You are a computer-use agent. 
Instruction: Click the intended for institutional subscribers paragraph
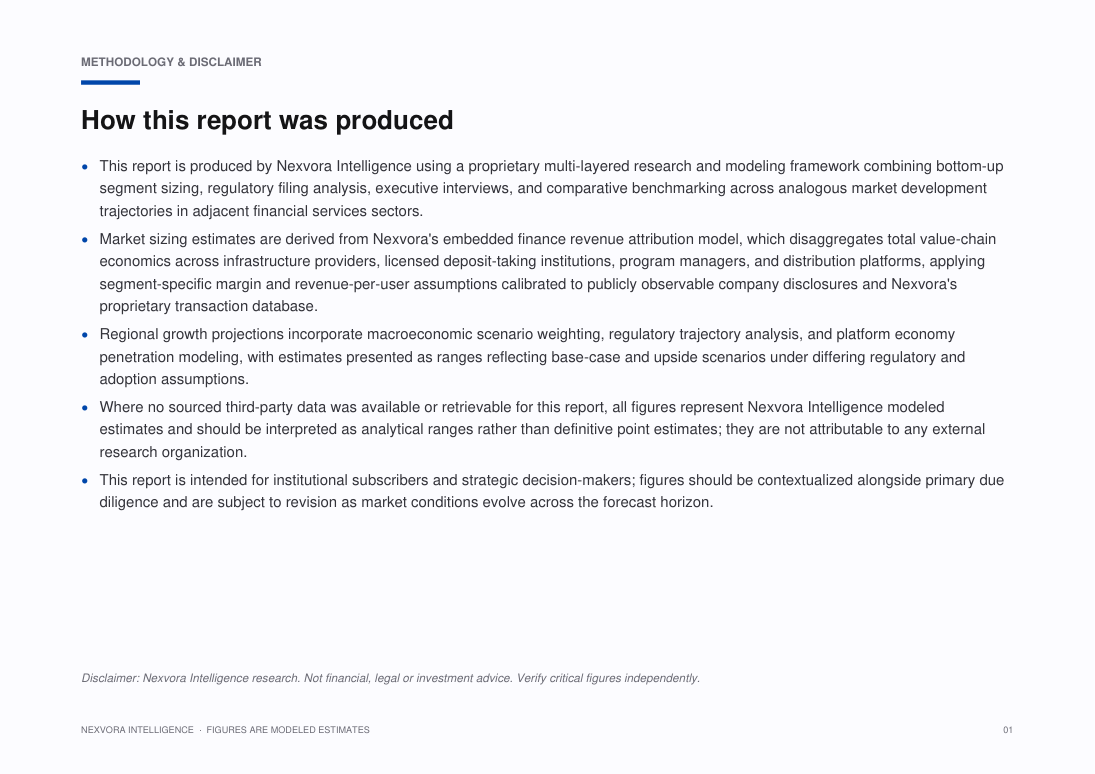(x=552, y=491)
